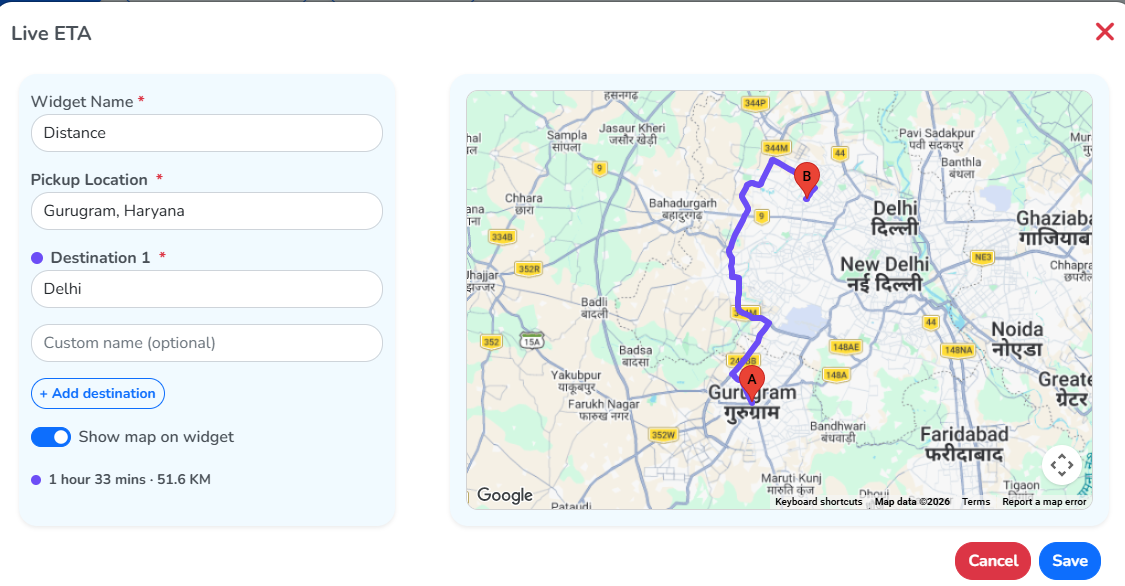This screenshot has height=586, width=1125.
Task: Click the Destination 1 field containing Delhi
Action: [x=207, y=289]
